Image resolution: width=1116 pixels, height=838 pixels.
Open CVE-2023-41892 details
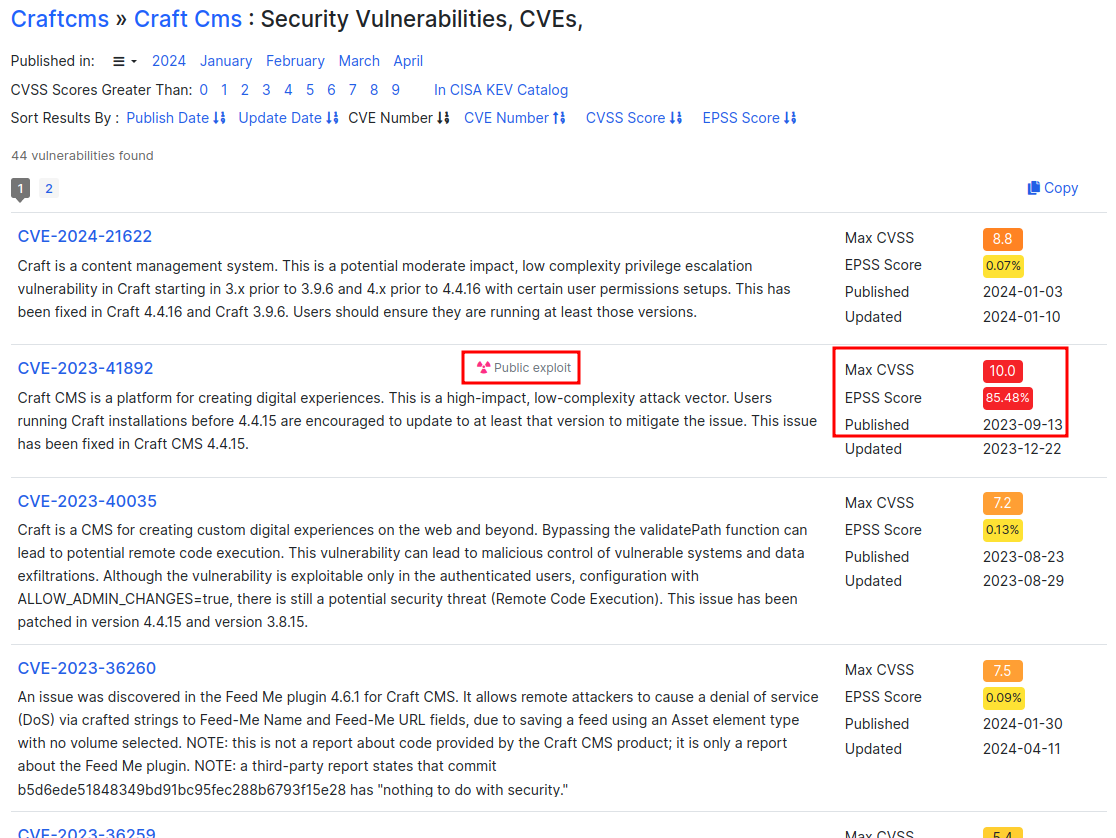[86, 368]
